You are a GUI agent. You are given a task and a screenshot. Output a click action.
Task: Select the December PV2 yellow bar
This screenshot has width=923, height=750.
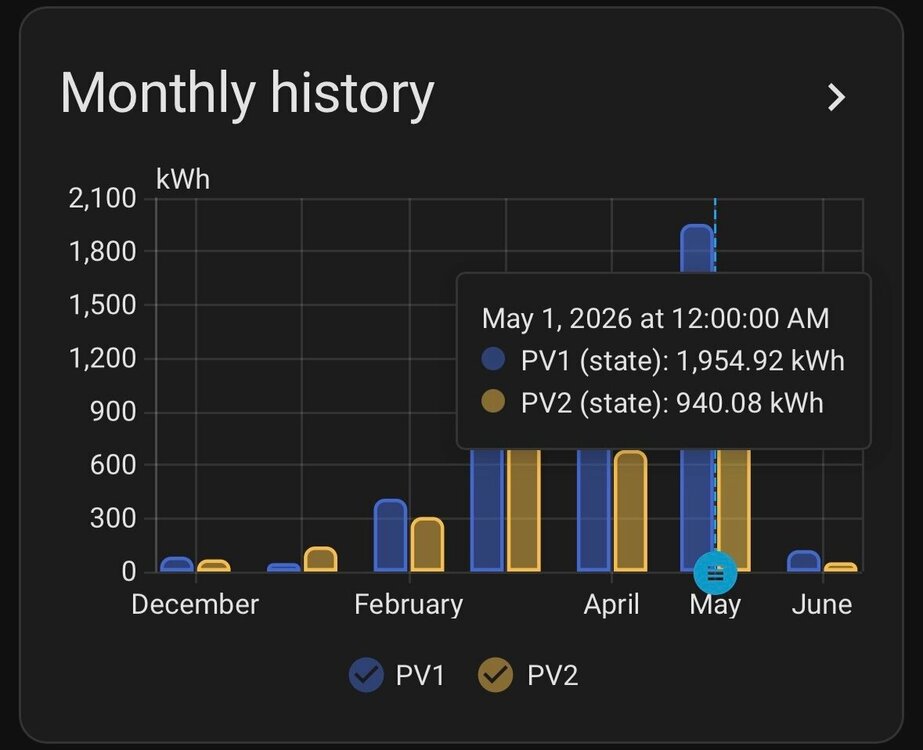click(x=214, y=566)
